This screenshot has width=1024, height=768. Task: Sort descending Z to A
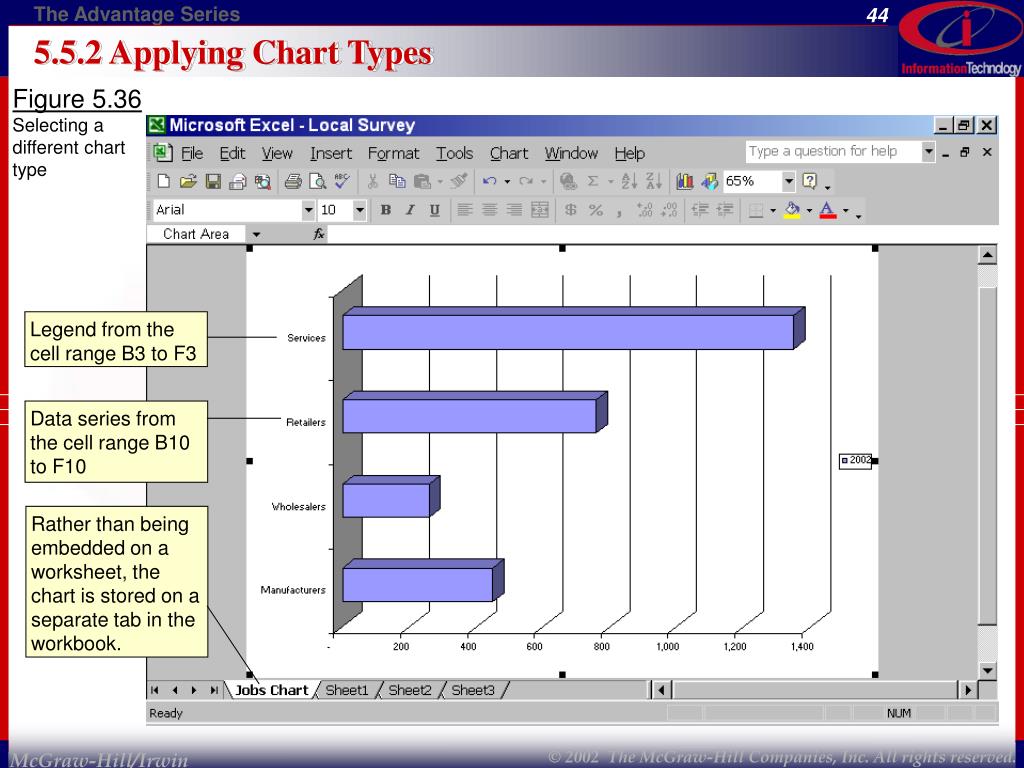pyautogui.click(x=654, y=182)
